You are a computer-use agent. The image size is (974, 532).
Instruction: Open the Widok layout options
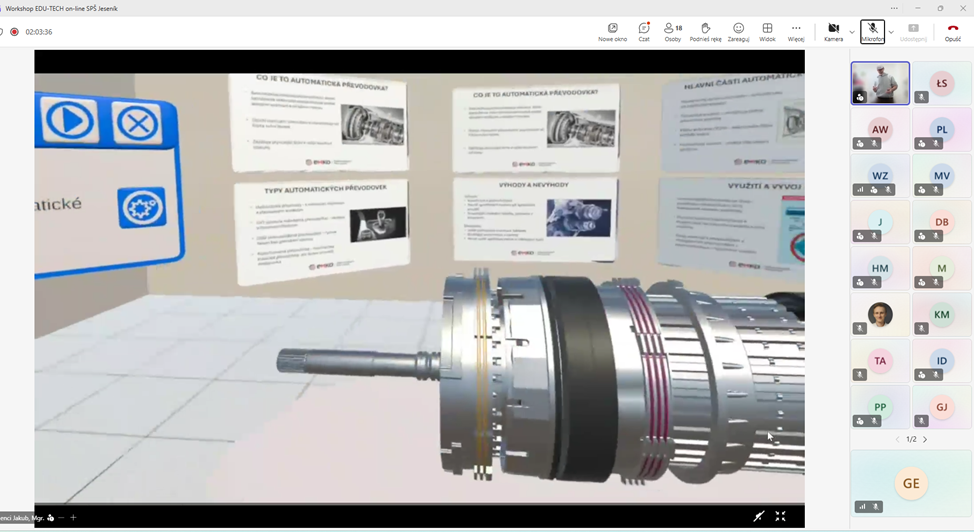point(767,31)
